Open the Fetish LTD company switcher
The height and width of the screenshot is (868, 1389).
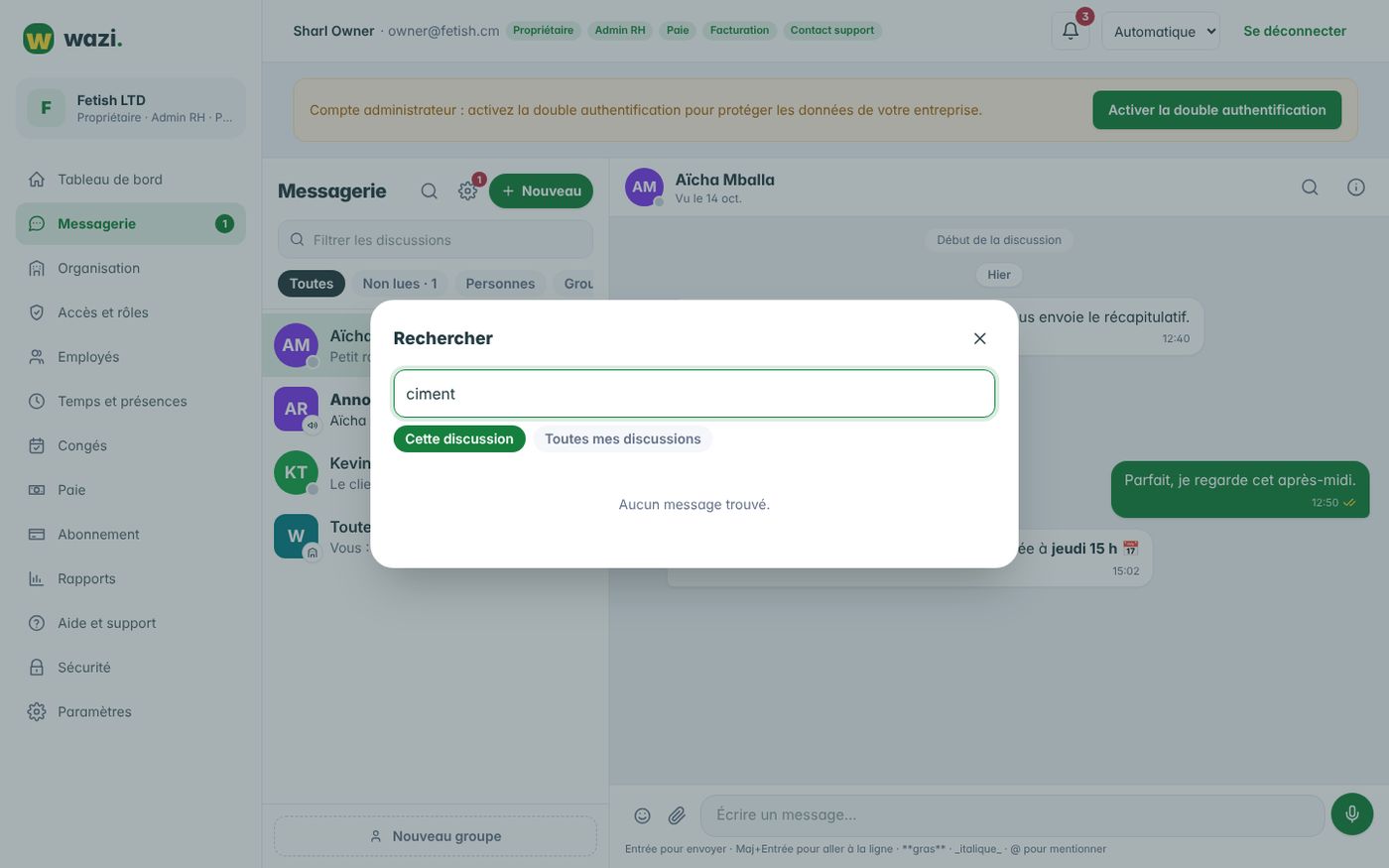[x=131, y=108]
